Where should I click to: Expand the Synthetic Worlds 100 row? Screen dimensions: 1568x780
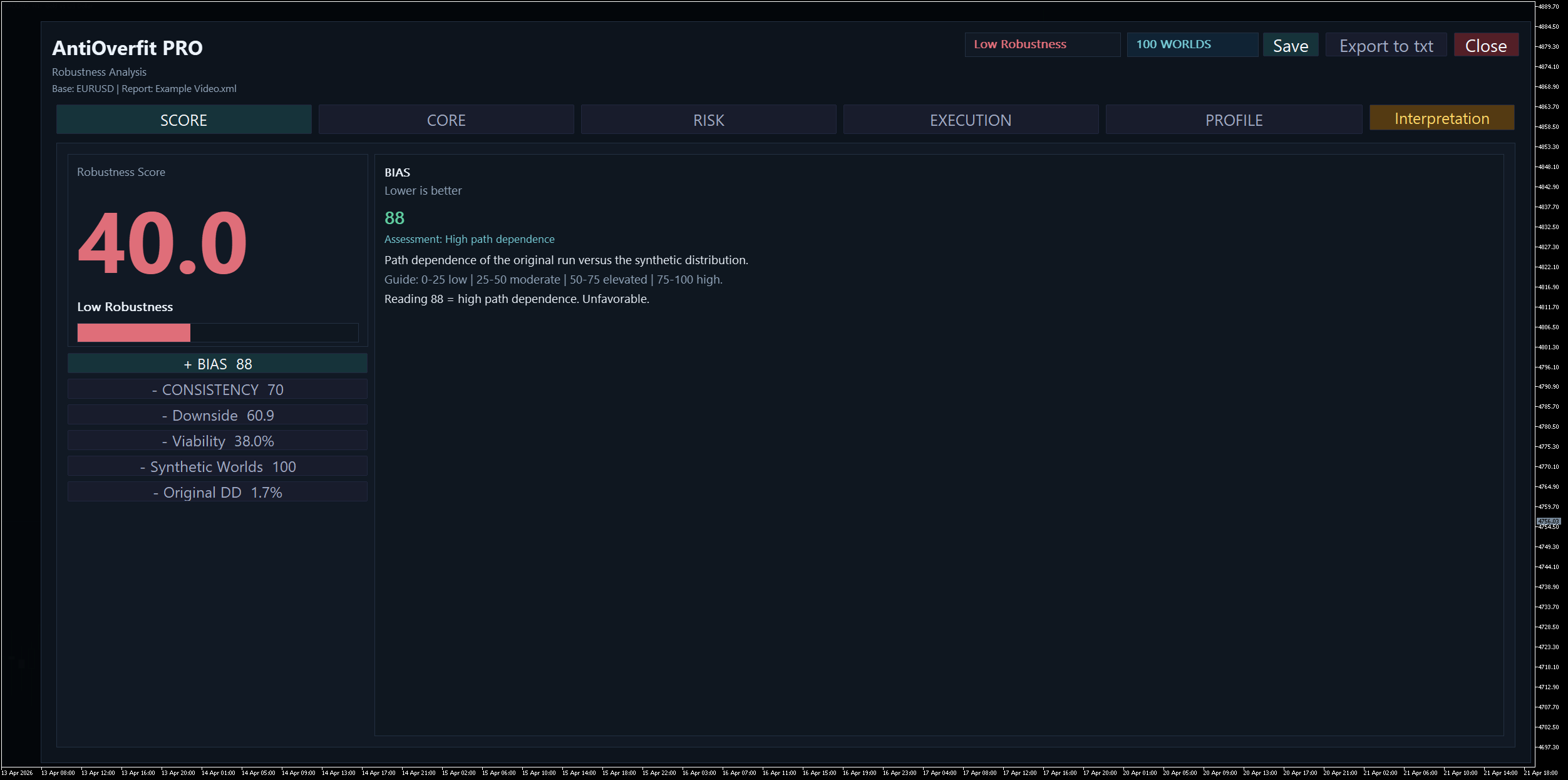pyautogui.click(x=217, y=466)
